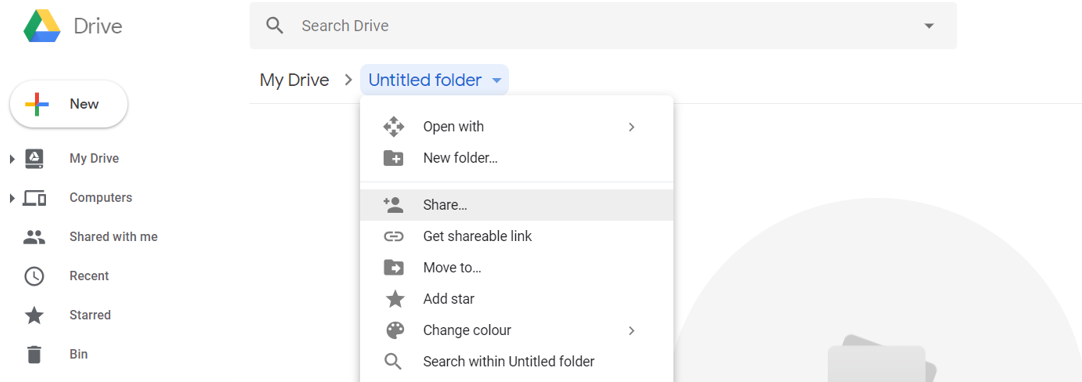Image resolution: width=1082 pixels, height=382 pixels.
Task: Click the Move to folder icon
Action: click(x=393, y=268)
